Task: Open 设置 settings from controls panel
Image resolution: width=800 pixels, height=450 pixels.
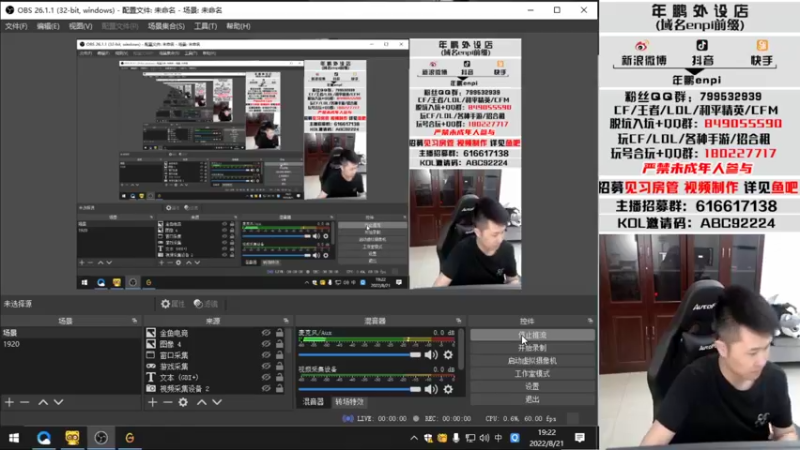Action: click(x=532, y=386)
